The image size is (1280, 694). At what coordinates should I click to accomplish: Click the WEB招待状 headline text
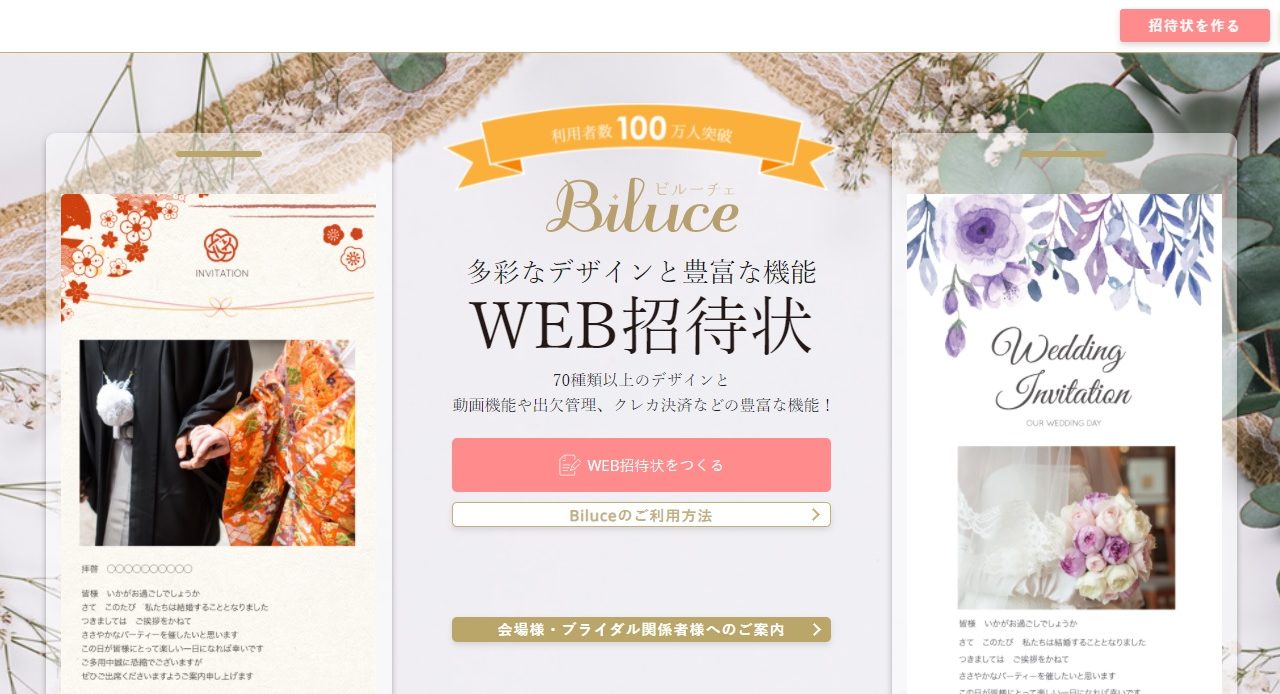[641, 324]
